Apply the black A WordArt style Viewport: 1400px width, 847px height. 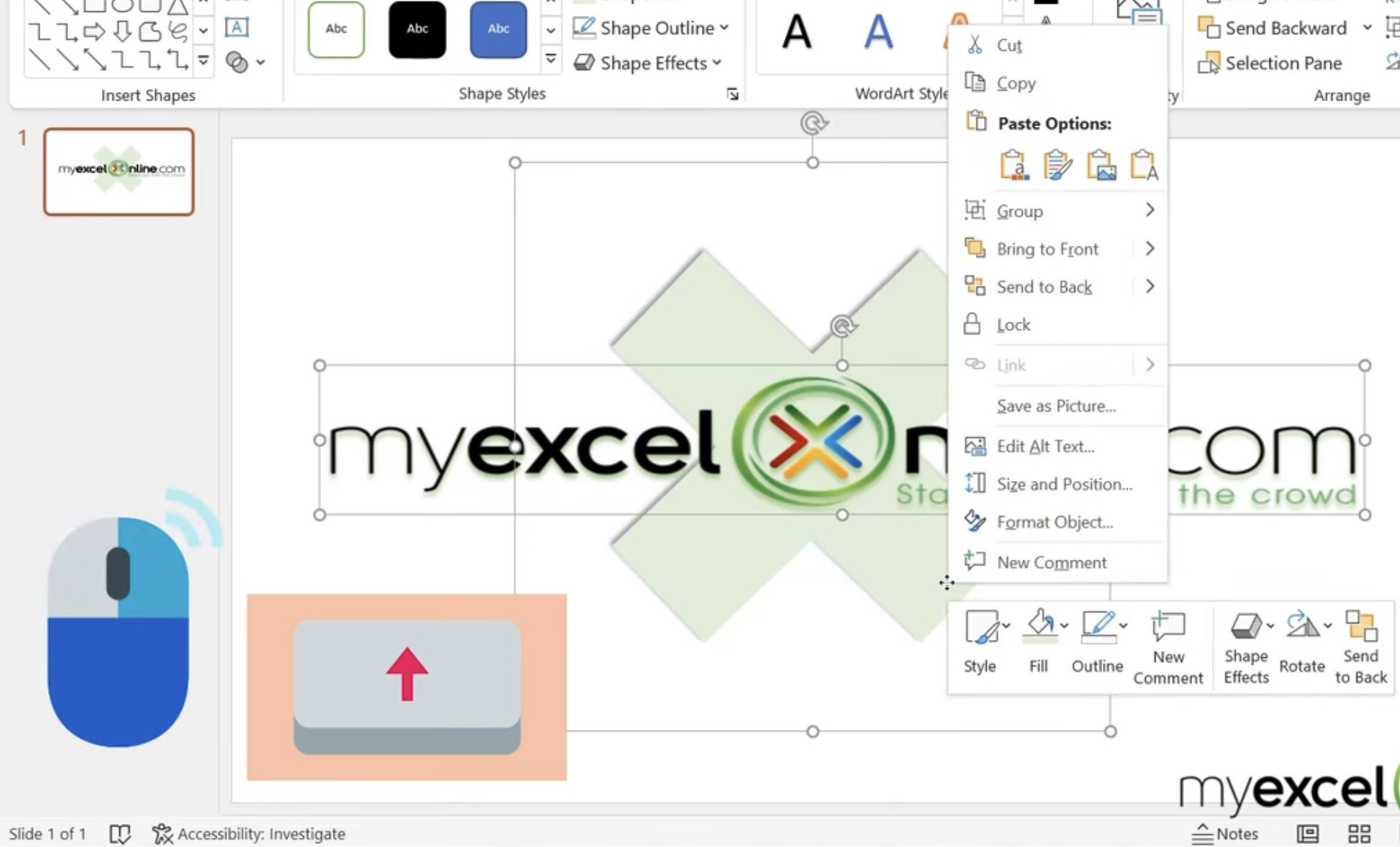click(x=796, y=32)
